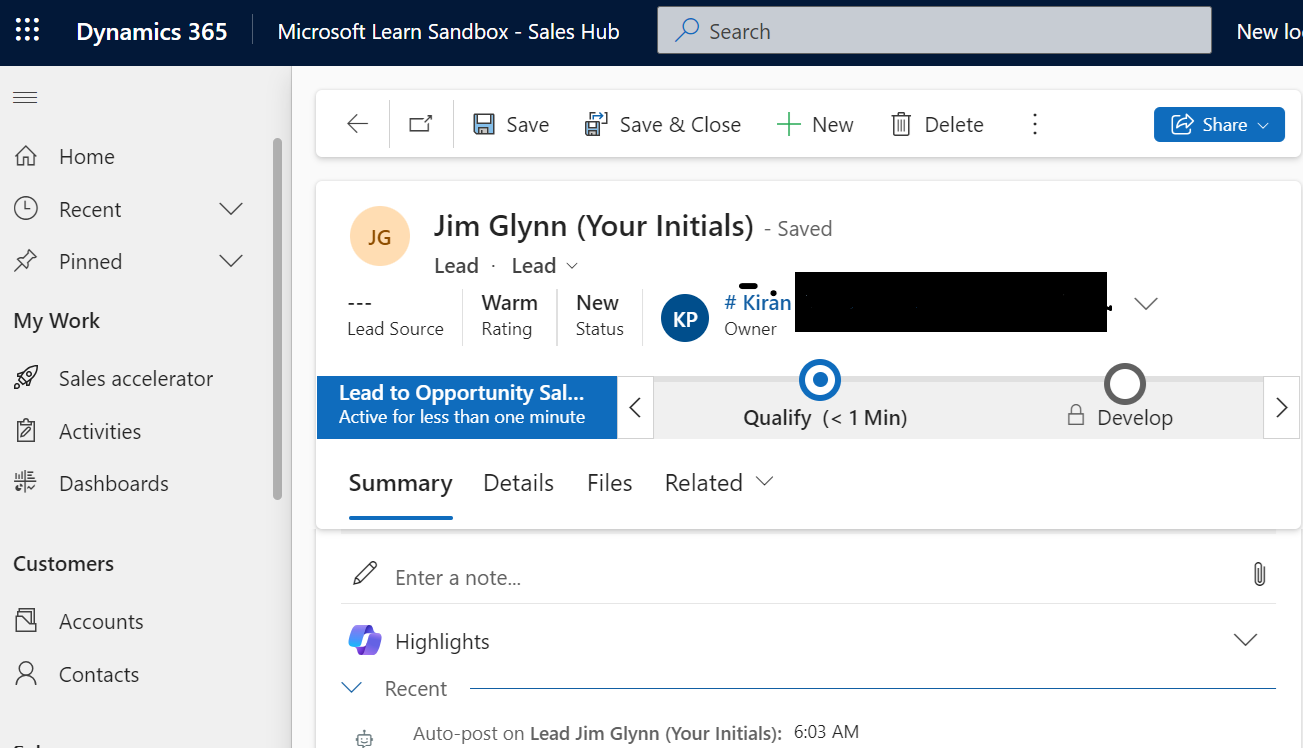1303x748 pixels.
Task: Click the Jim Glynn (Your Initials) heading
Action: pyautogui.click(x=593, y=226)
